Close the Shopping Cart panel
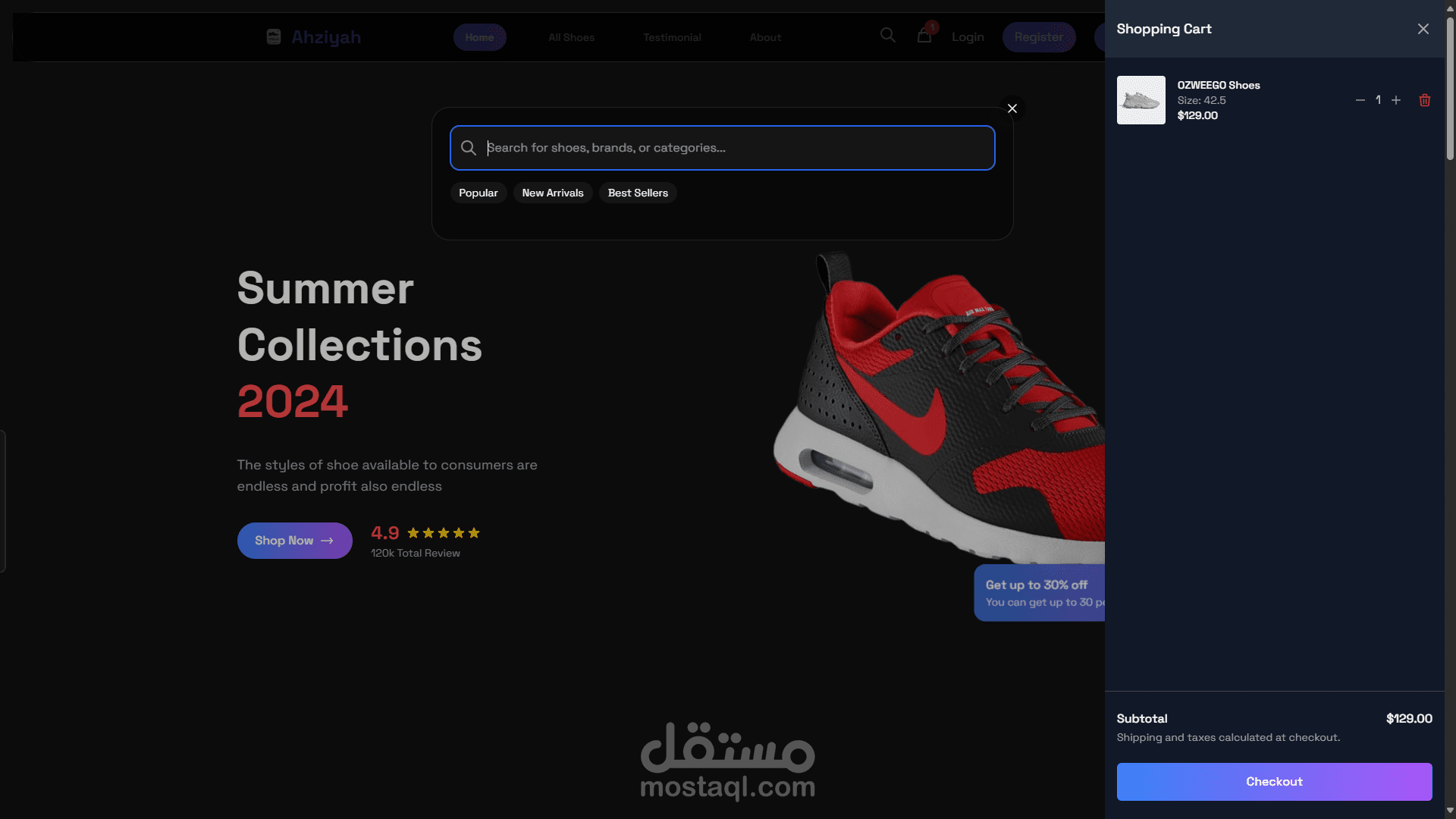Viewport: 1456px width, 819px height. click(x=1423, y=29)
